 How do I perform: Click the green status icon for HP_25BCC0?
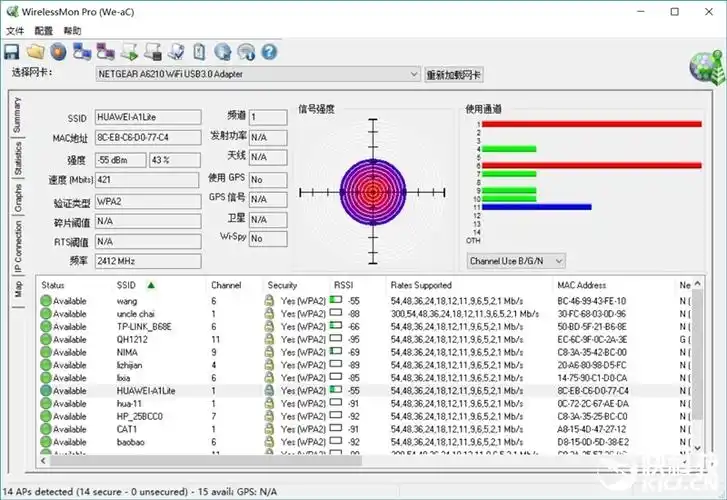click(45, 416)
